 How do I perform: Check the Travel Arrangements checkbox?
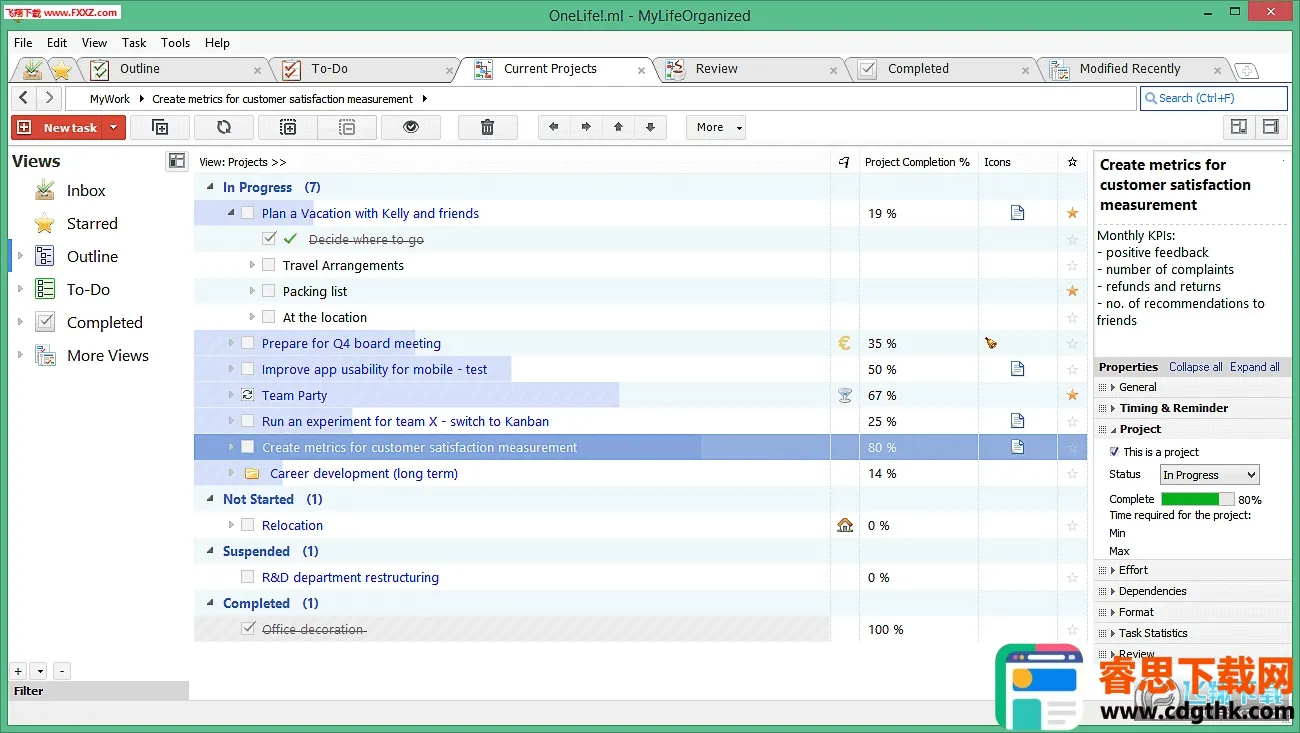click(268, 265)
